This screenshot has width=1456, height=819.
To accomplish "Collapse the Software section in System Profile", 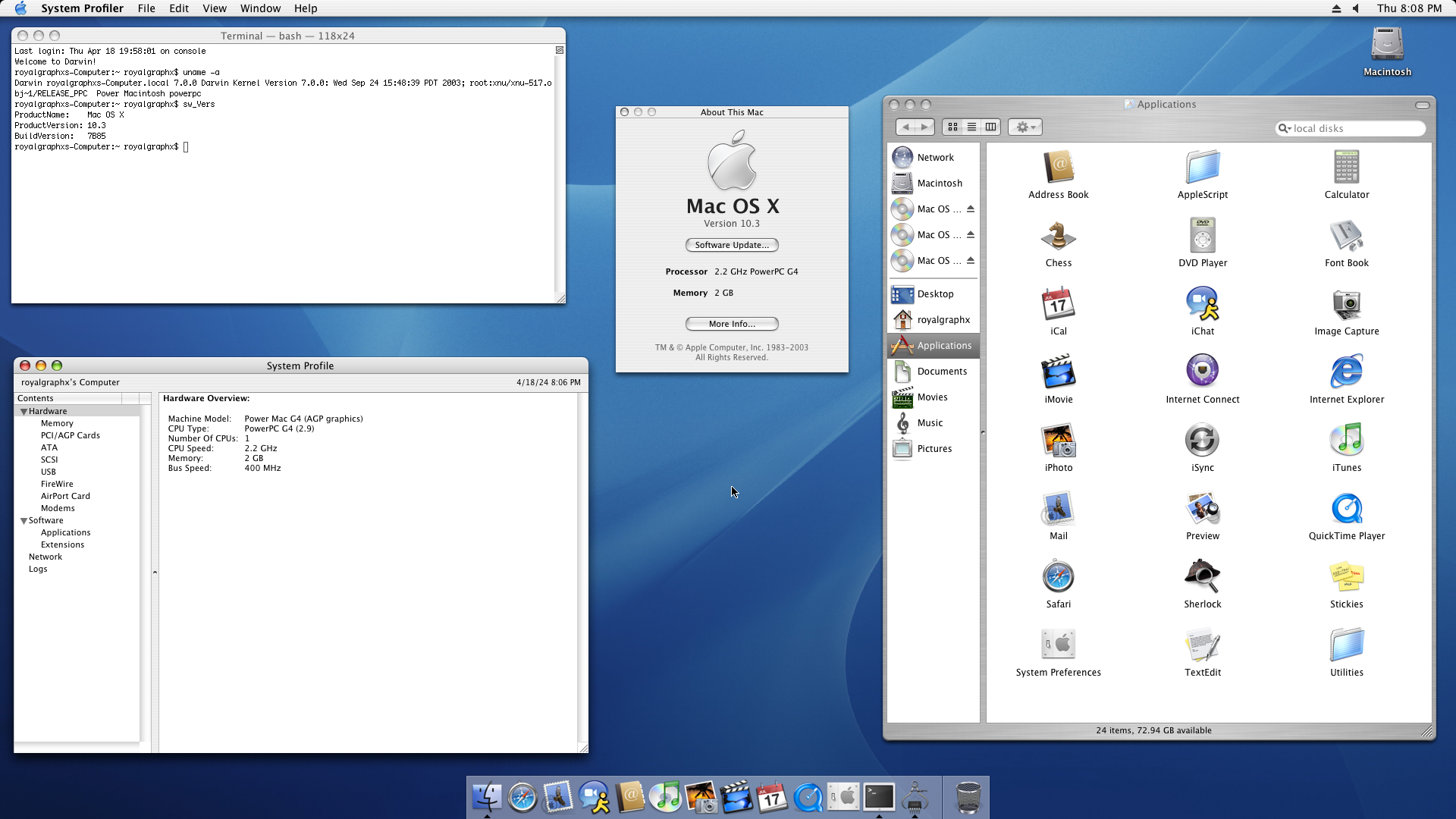I will click(24, 521).
